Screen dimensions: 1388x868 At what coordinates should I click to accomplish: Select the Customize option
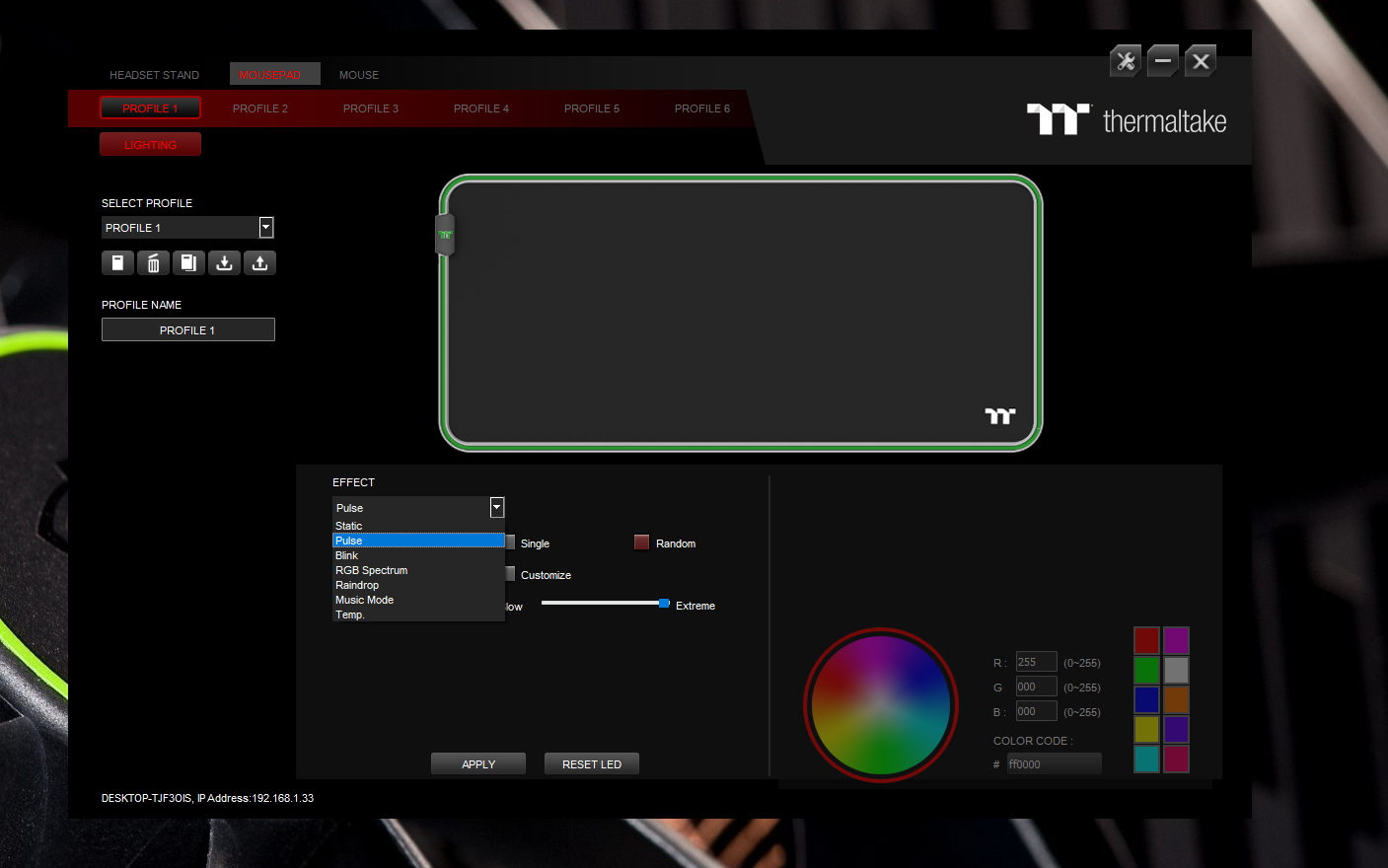pyautogui.click(x=510, y=574)
